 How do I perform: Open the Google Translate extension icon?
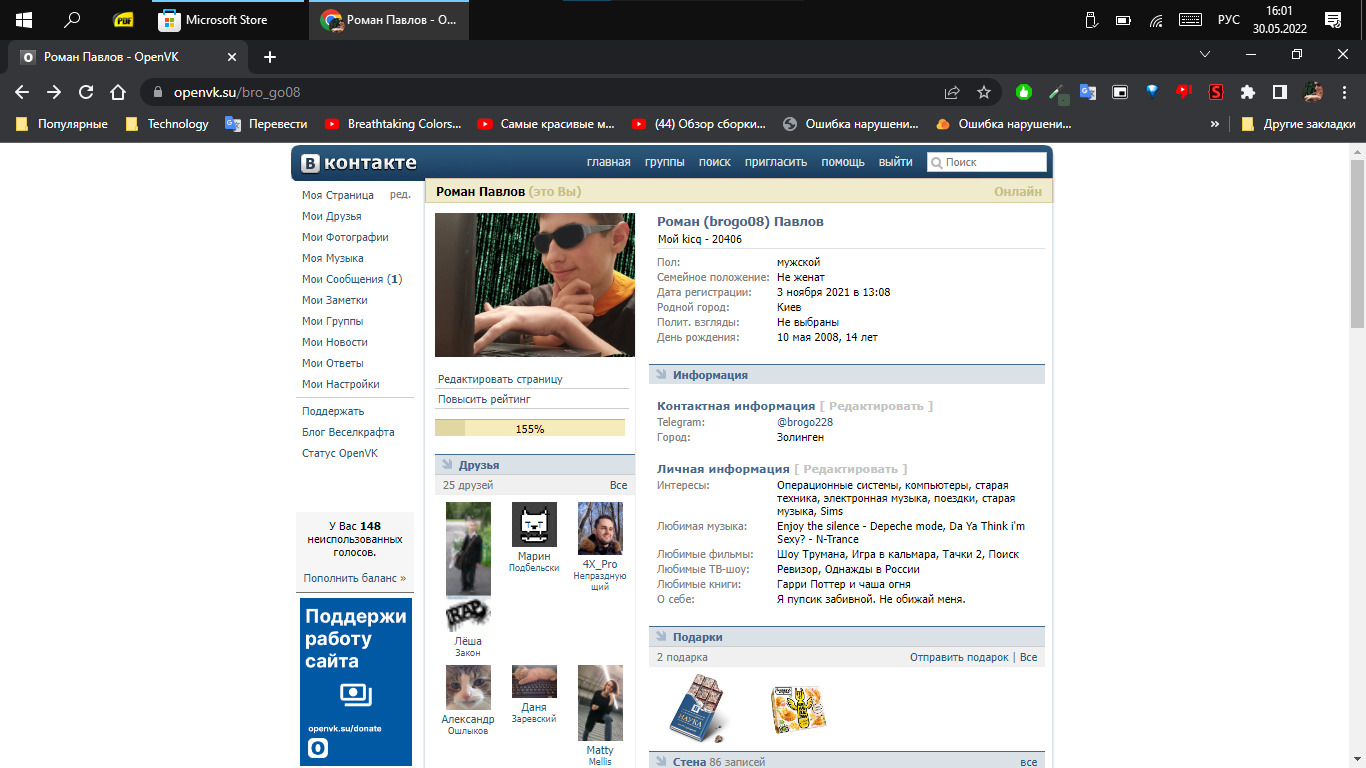point(1088,92)
